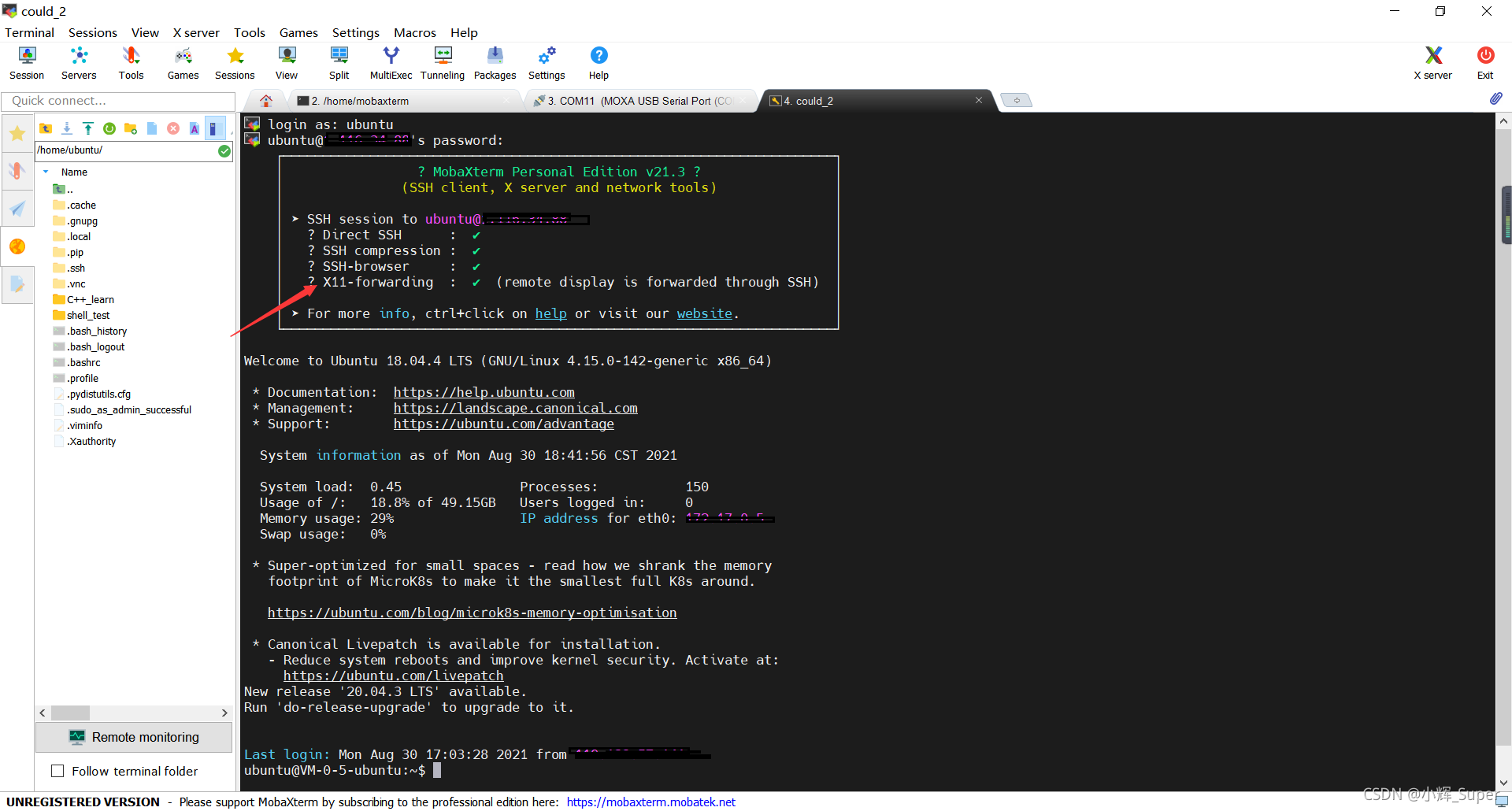This screenshot has width=1512, height=811.
Task: Toggle the SFTP panel layout icon
Action: 214,128
